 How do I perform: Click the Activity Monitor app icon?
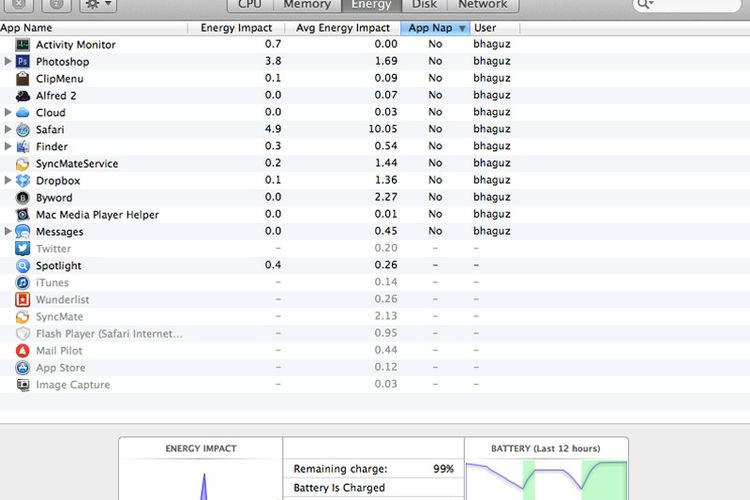pyautogui.click(x=22, y=45)
